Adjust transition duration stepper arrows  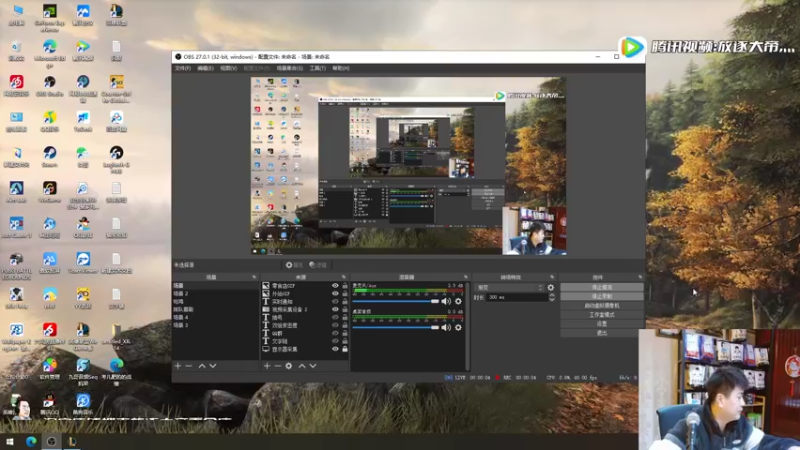pos(552,297)
